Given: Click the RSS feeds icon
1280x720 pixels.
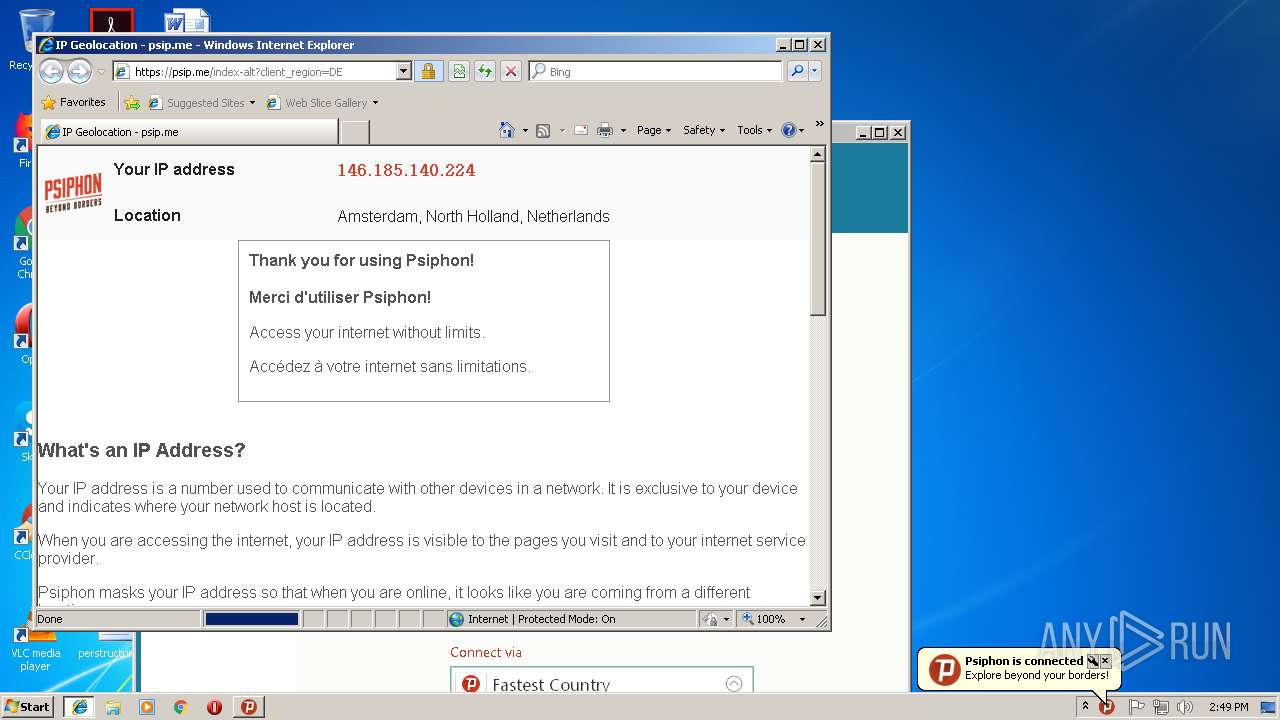Looking at the screenshot, I should 543,130.
